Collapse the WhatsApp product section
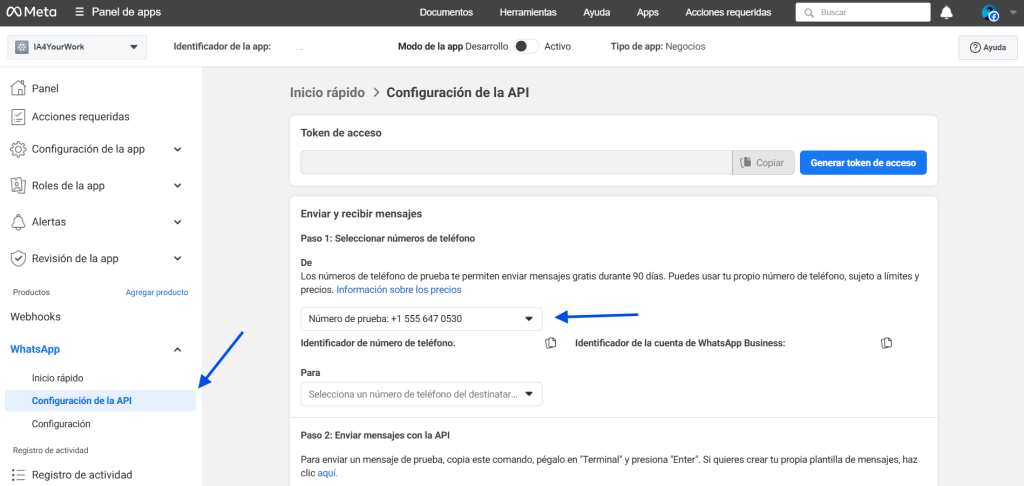 coord(178,350)
